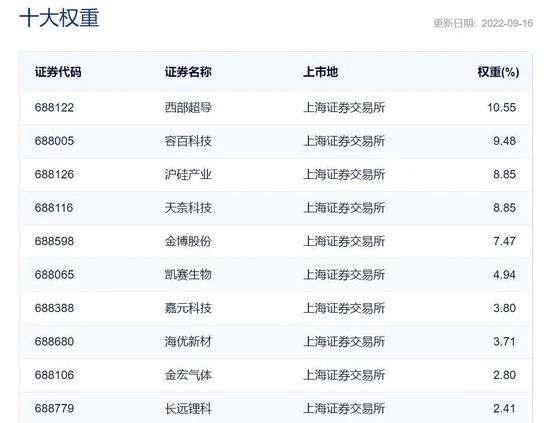The width and height of the screenshot is (550, 423).
Task: Select security name 海优新材
Action: click(188, 342)
